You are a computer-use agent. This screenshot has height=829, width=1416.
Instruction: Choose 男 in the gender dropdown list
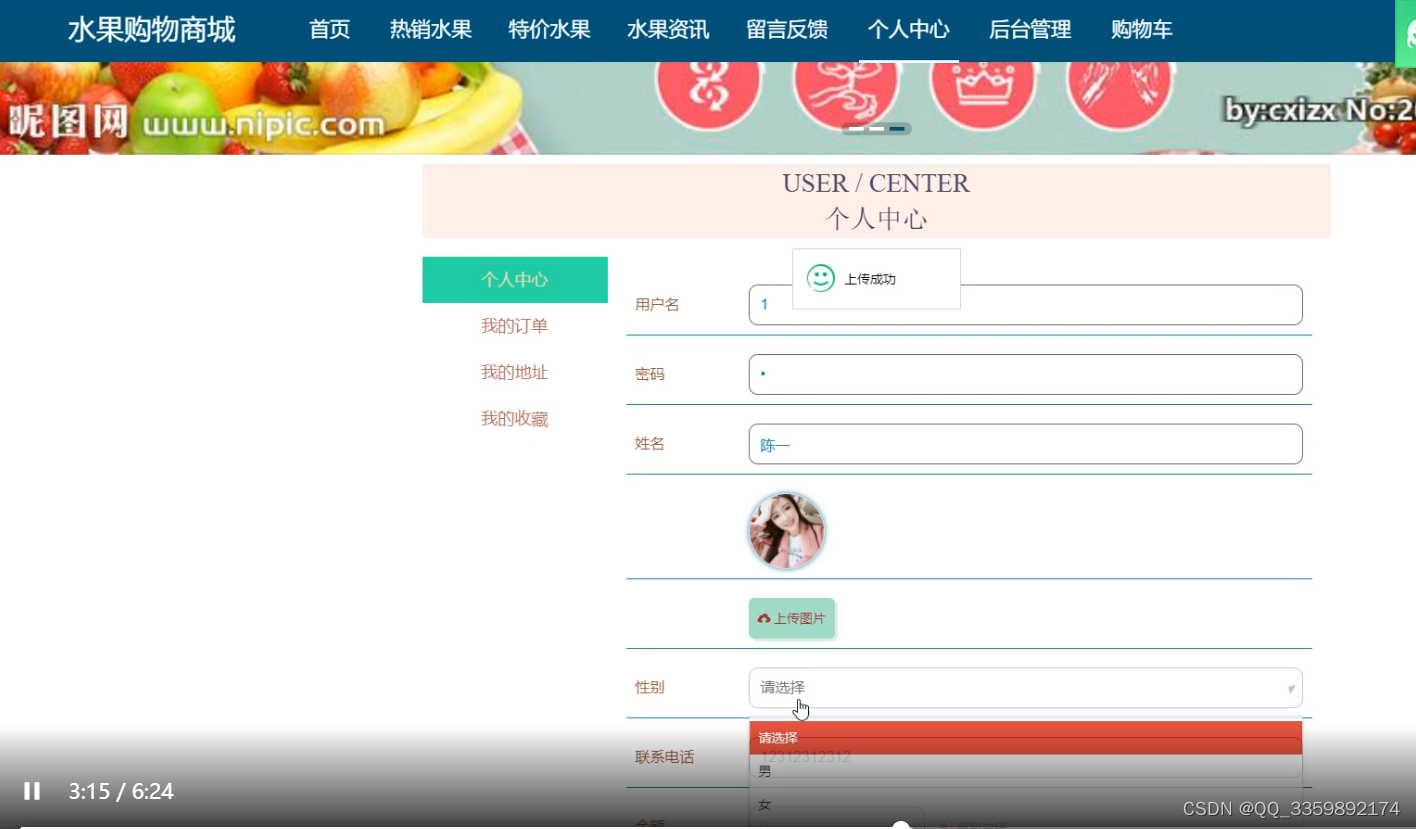pos(1025,771)
